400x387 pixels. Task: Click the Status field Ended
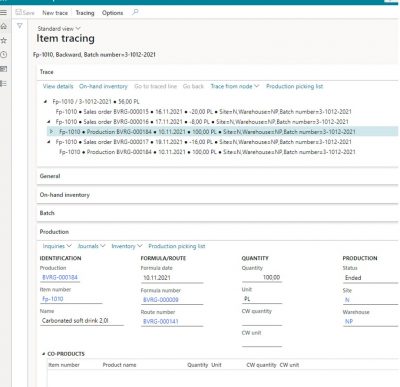pos(370,278)
